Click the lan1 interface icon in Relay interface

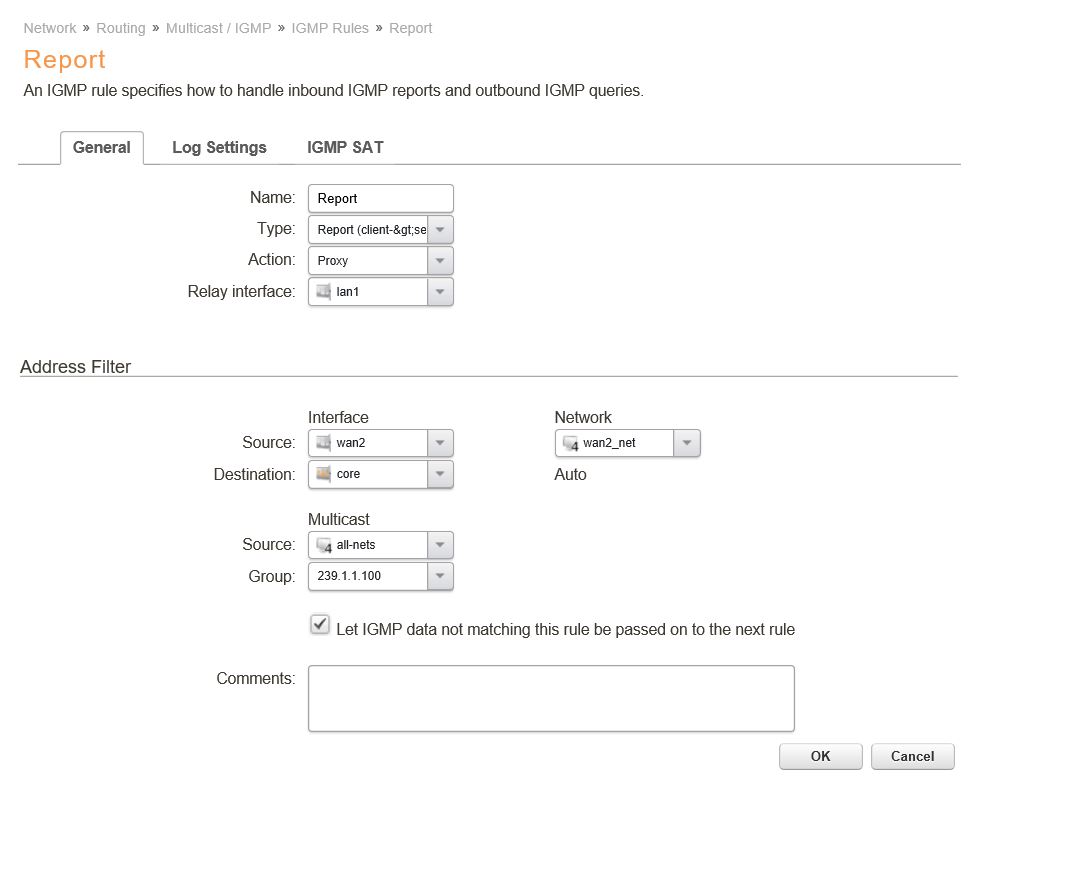coord(323,292)
